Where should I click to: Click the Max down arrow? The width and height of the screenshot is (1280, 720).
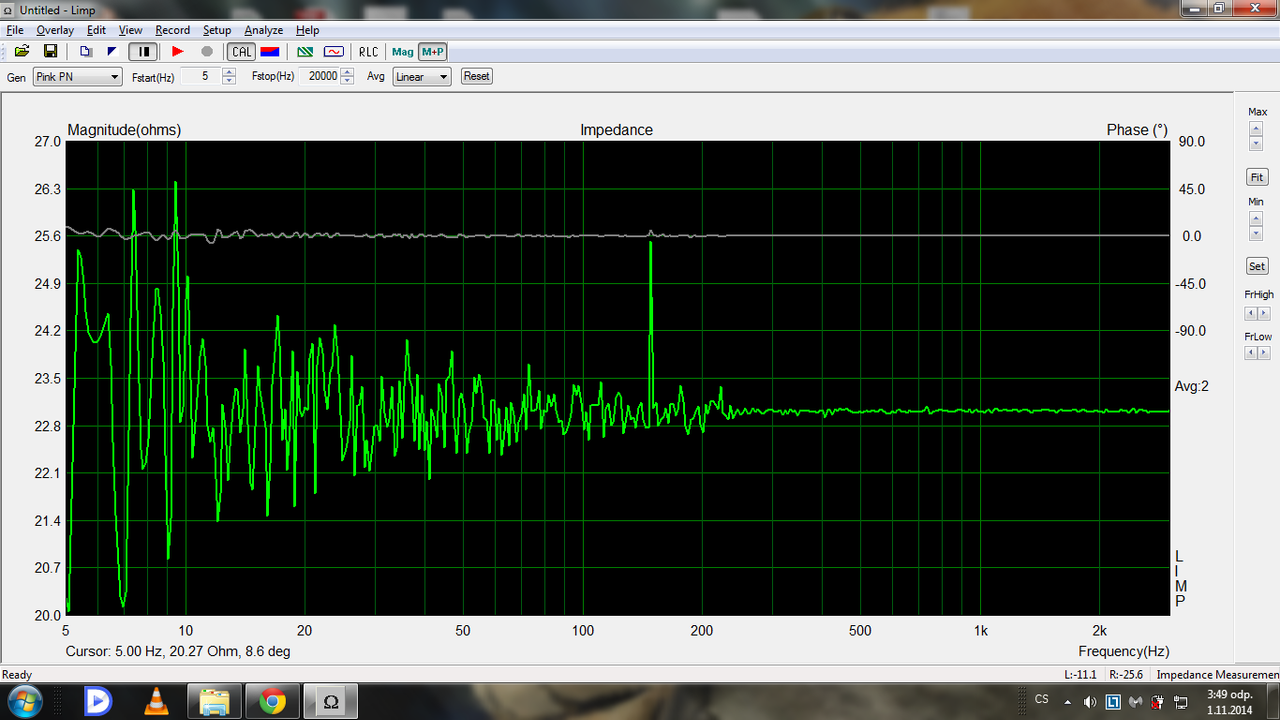pos(1257,144)
